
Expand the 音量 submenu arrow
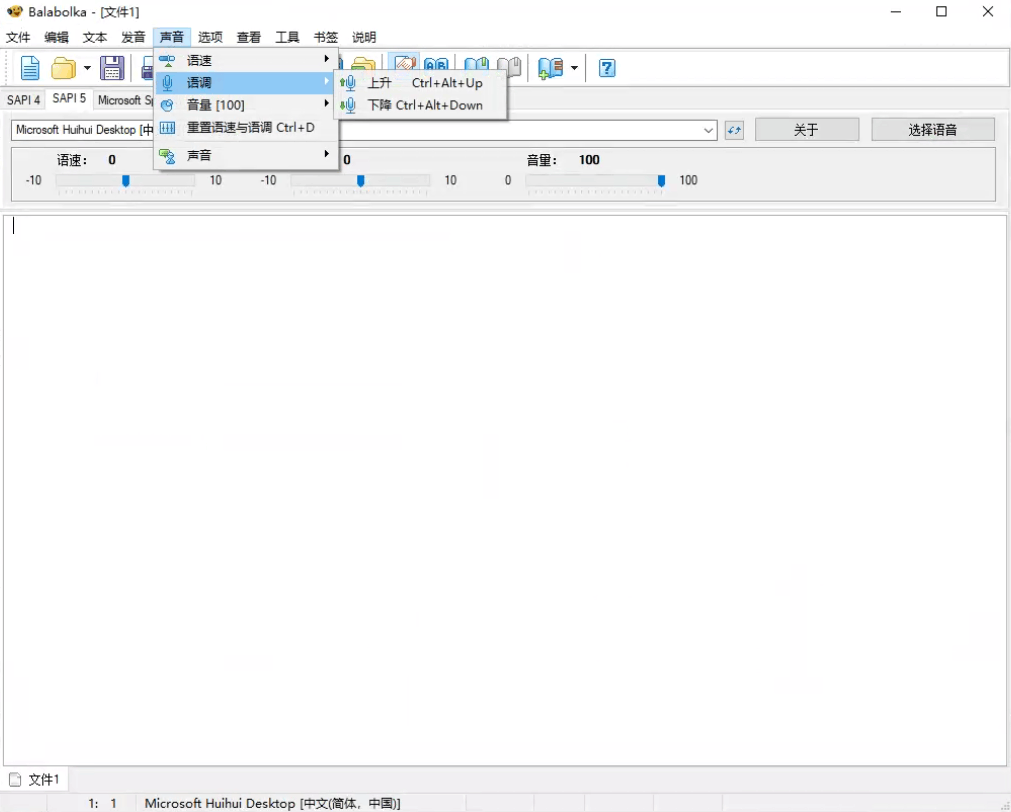pos(327,103)
